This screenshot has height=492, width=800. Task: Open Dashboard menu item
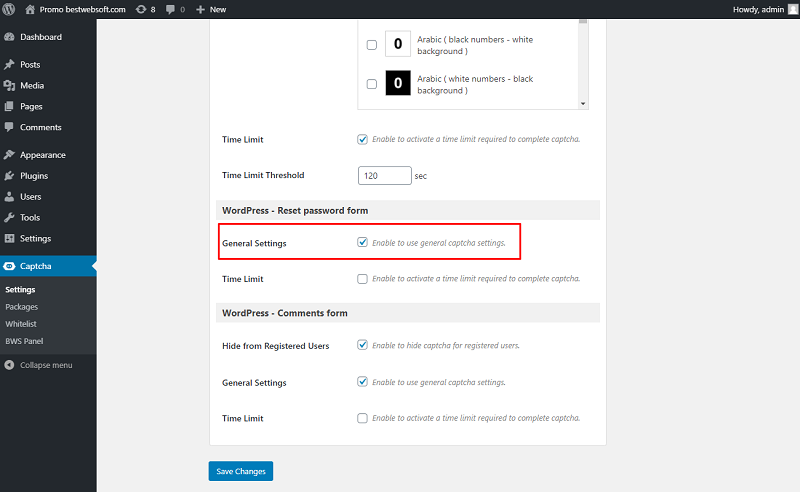coord(48,37)
